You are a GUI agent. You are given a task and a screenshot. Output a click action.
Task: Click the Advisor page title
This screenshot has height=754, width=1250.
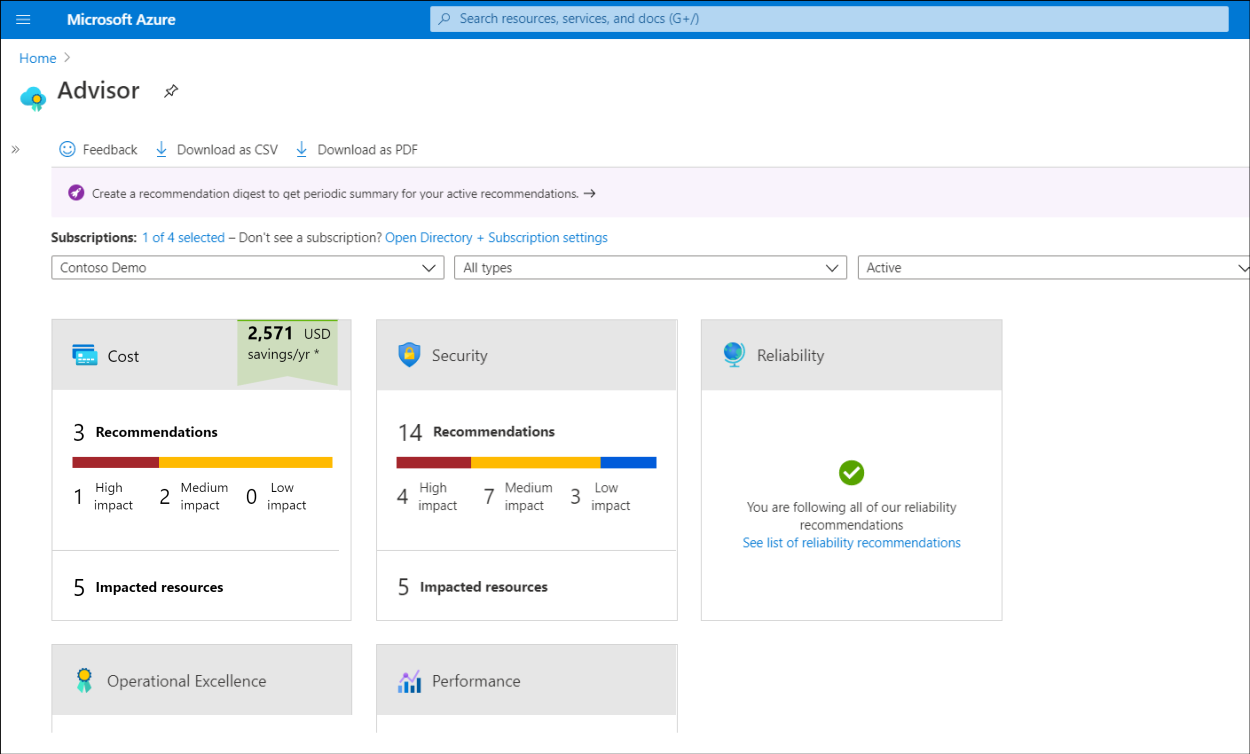point(98,90)
